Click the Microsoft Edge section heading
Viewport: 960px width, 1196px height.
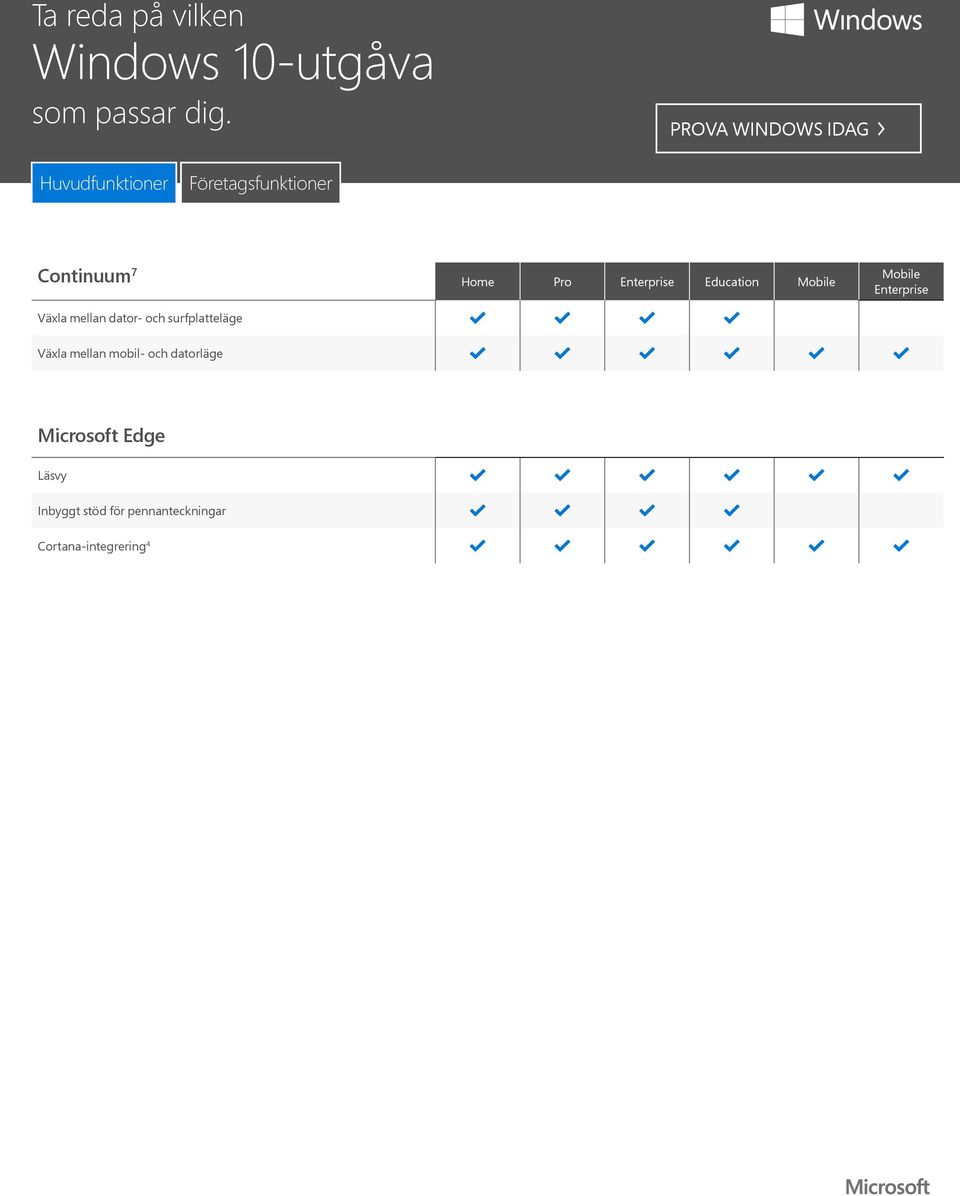point(101,436)
